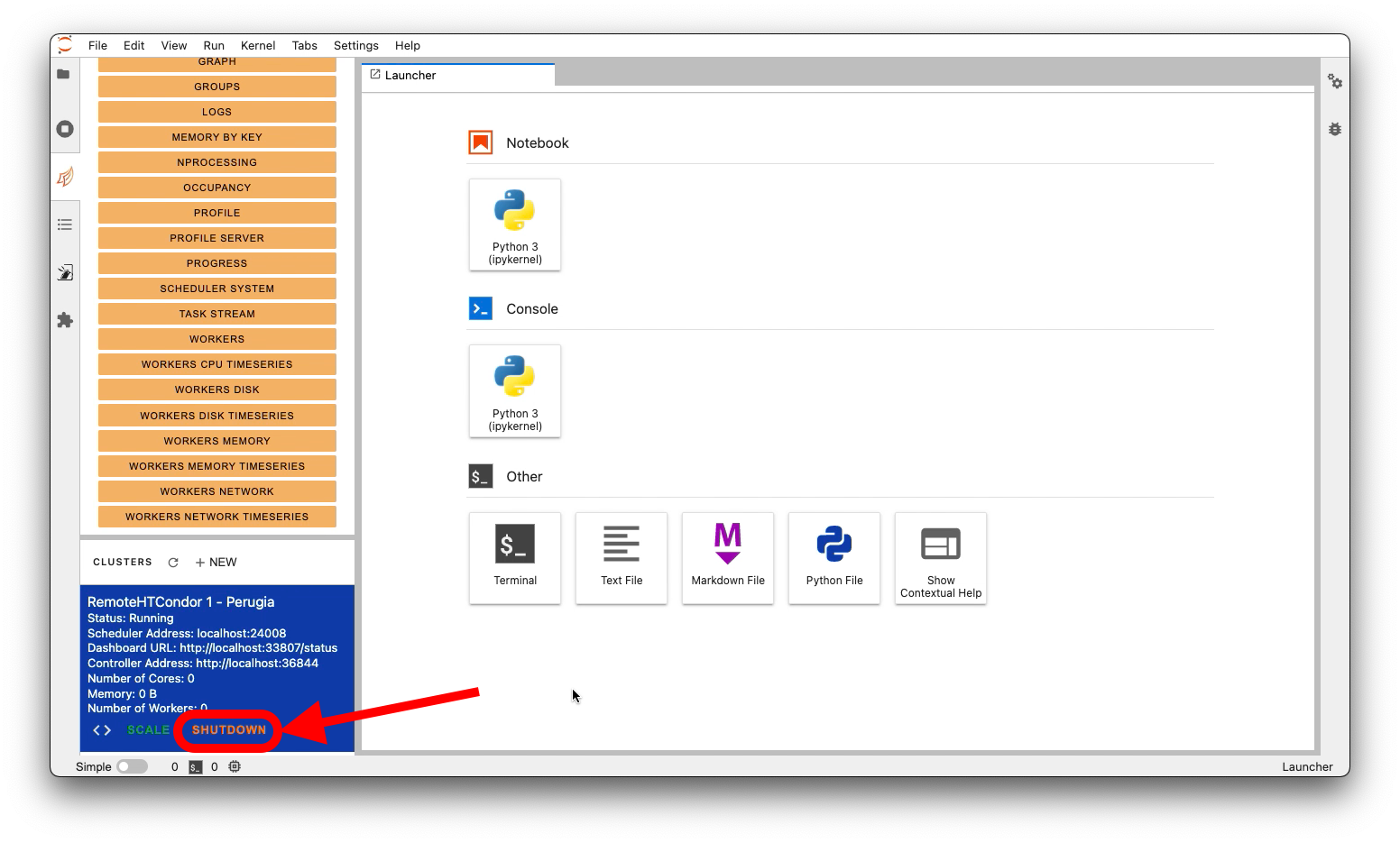Select the Dask sidebar icon
The image size is (1400, 843).
[x=65, y=177]
